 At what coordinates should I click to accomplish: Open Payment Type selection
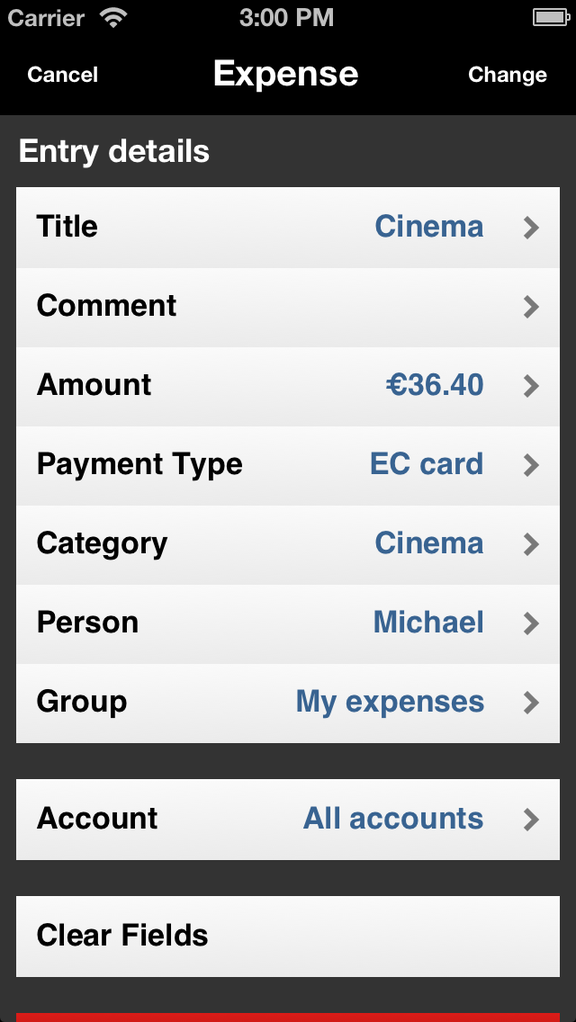(x=288, y=465)
